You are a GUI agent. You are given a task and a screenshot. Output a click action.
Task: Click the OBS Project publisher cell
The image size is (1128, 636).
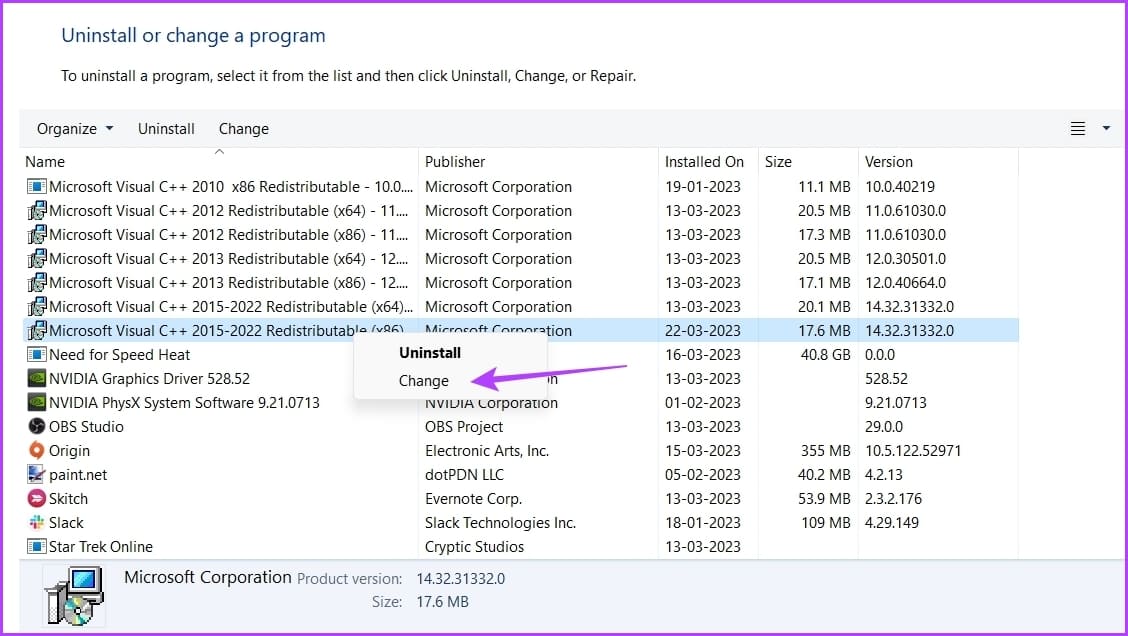click(x=464, y=427)
